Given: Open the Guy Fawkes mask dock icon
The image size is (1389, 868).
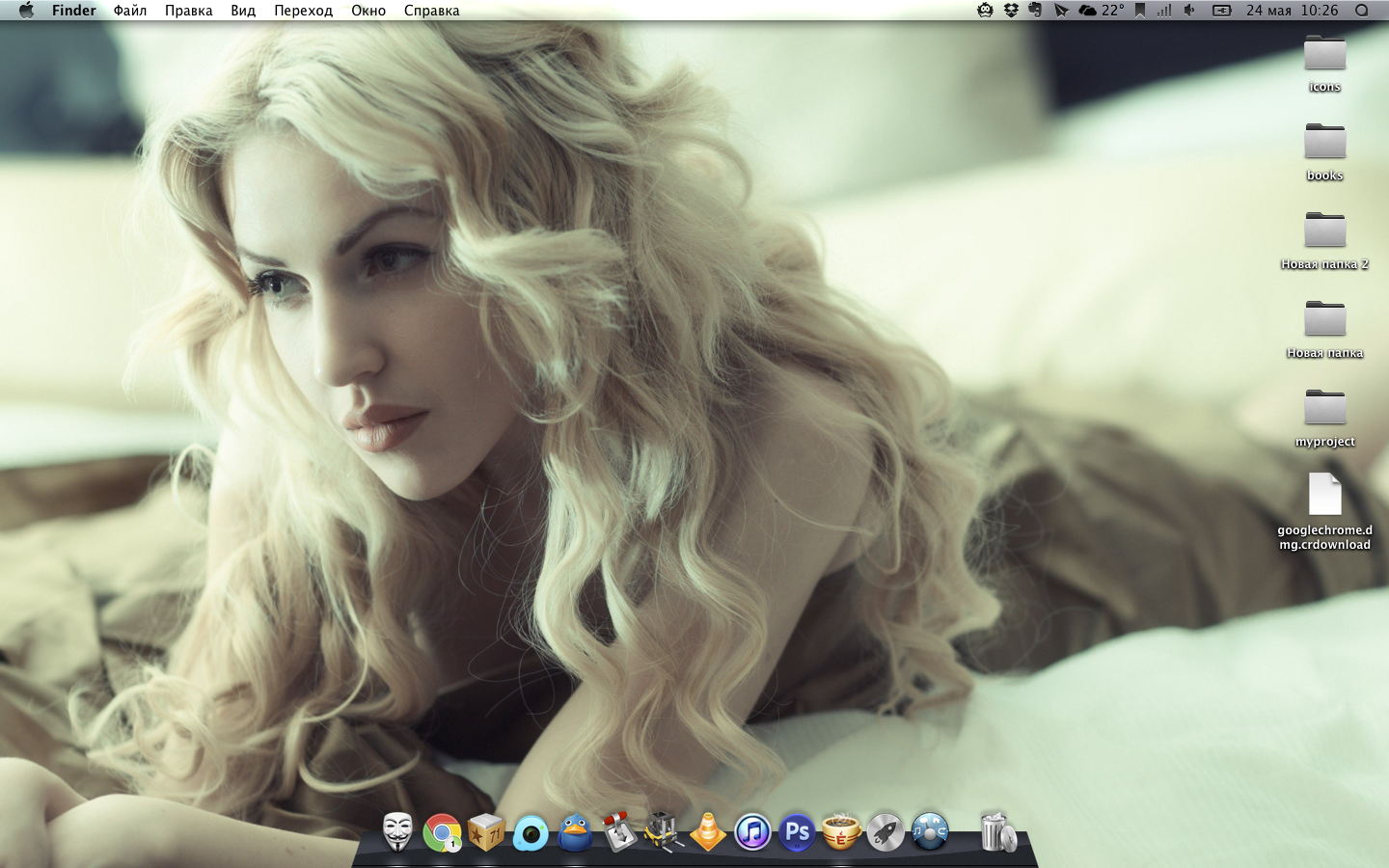Looking at the screenshot, I should 397,831.
